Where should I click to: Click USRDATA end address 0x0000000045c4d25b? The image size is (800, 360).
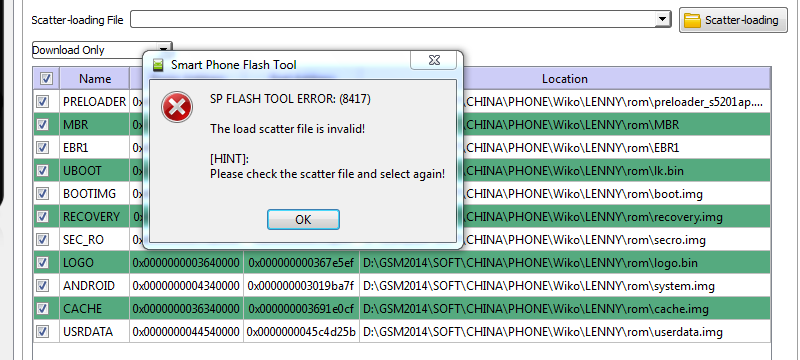point(301,332)
